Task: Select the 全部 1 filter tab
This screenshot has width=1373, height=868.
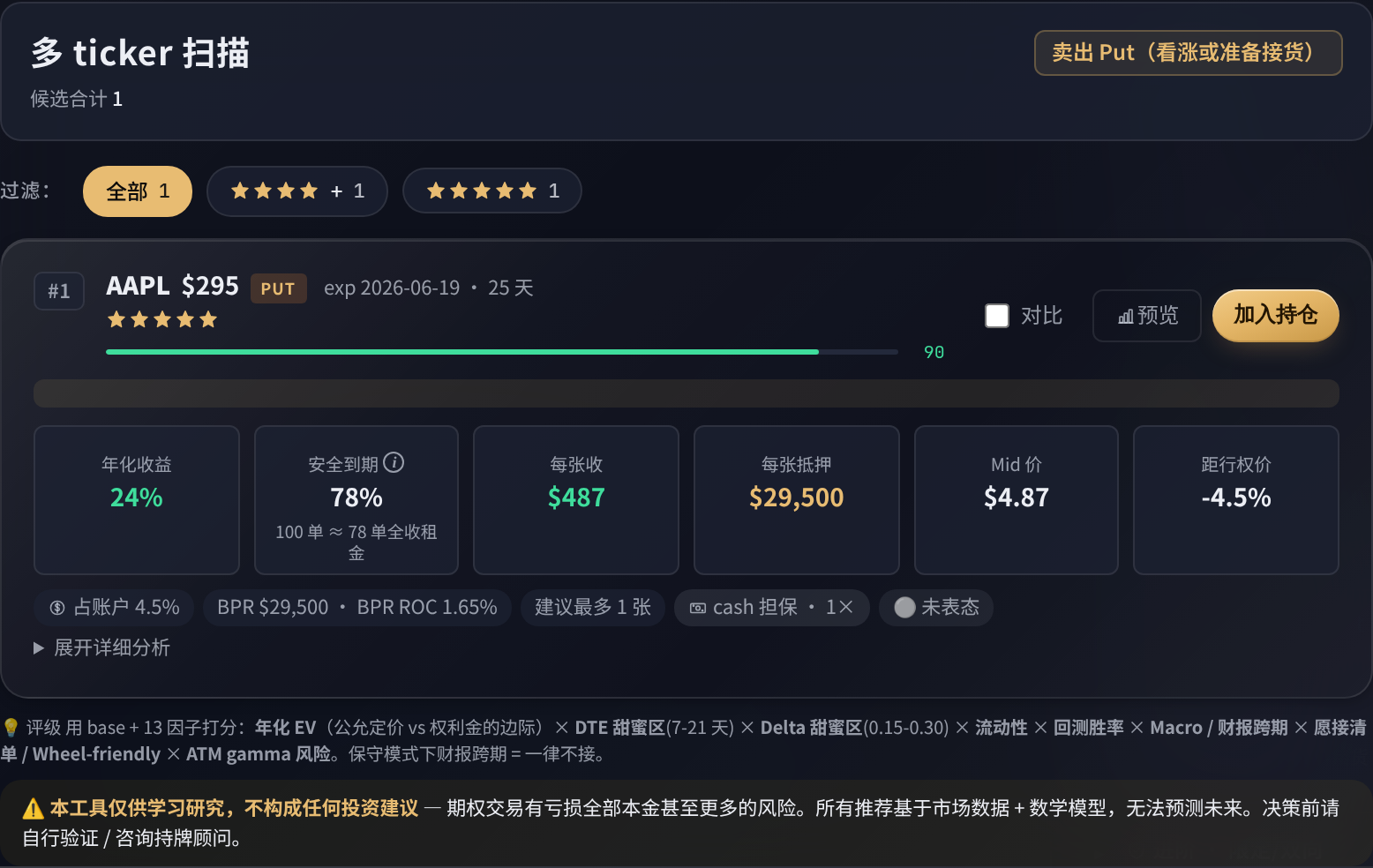Action: 138,191
